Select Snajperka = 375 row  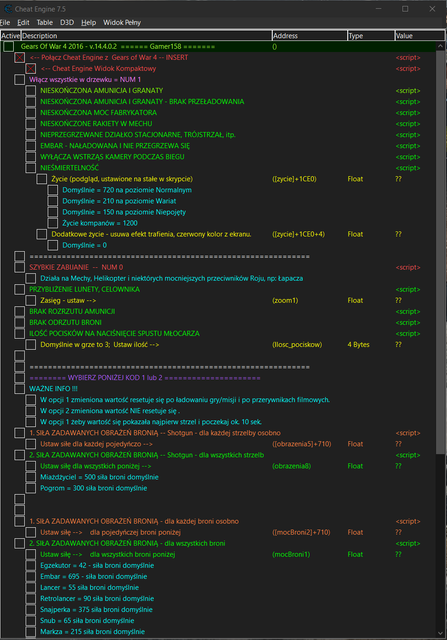pos(96,609)
